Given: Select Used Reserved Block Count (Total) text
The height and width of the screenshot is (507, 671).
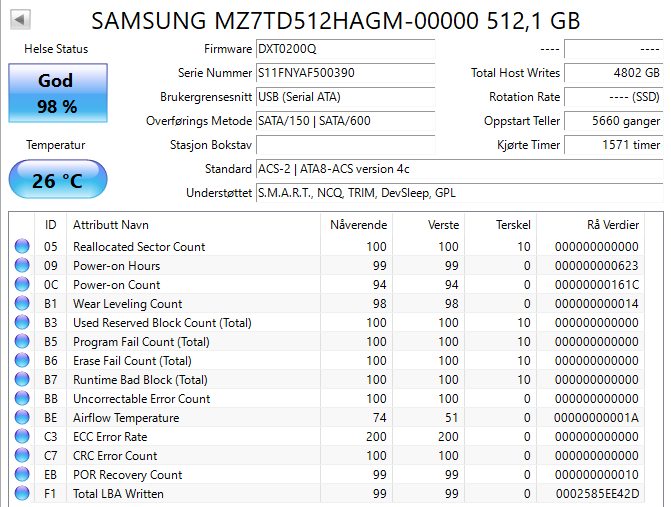Looking at the screenshot, I should pyautogui.click(x=162, y=323).
